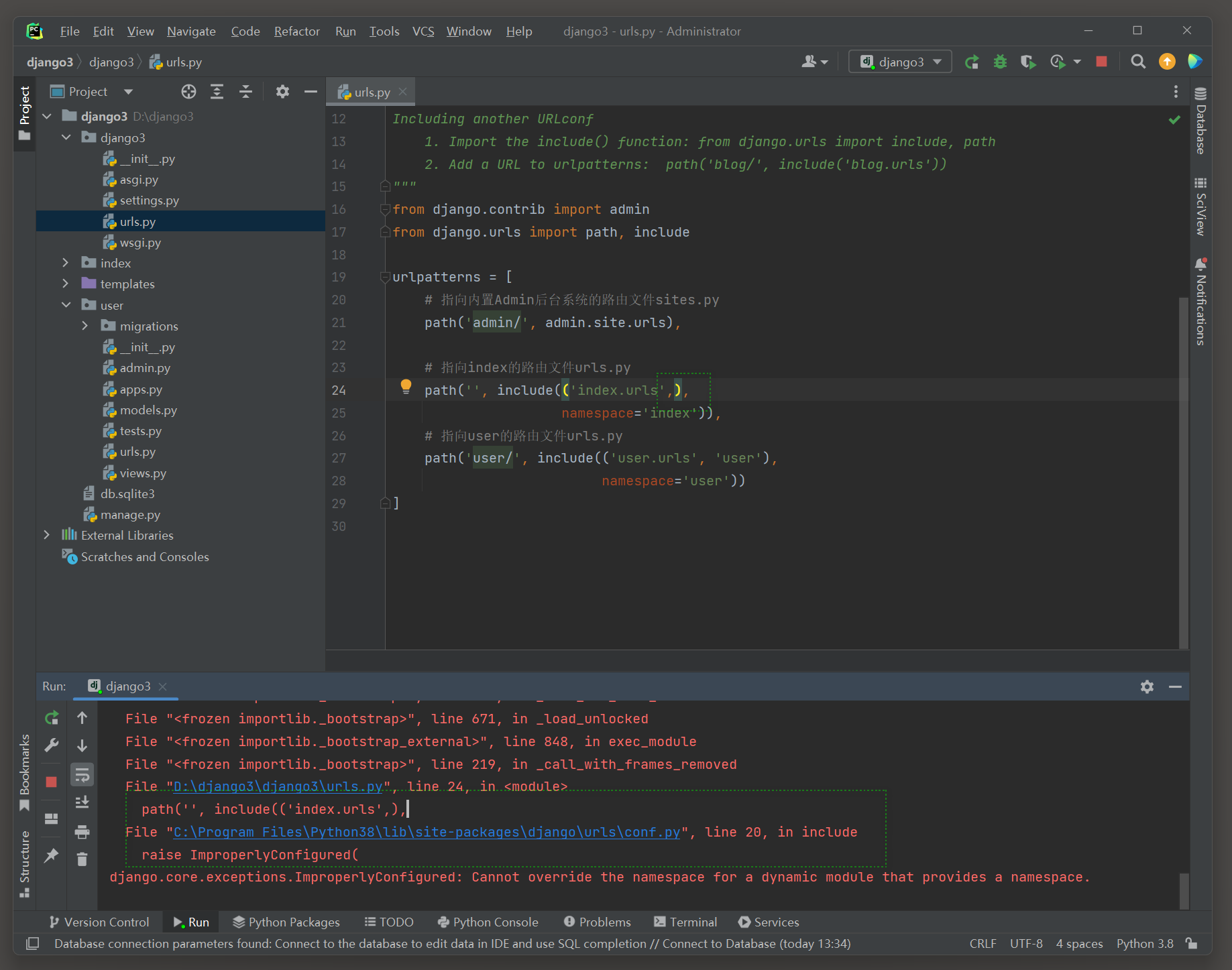Screen dimensions: 1232x970
Task: Hide the Project panel with minus icon
Action: tap(311, 92)
